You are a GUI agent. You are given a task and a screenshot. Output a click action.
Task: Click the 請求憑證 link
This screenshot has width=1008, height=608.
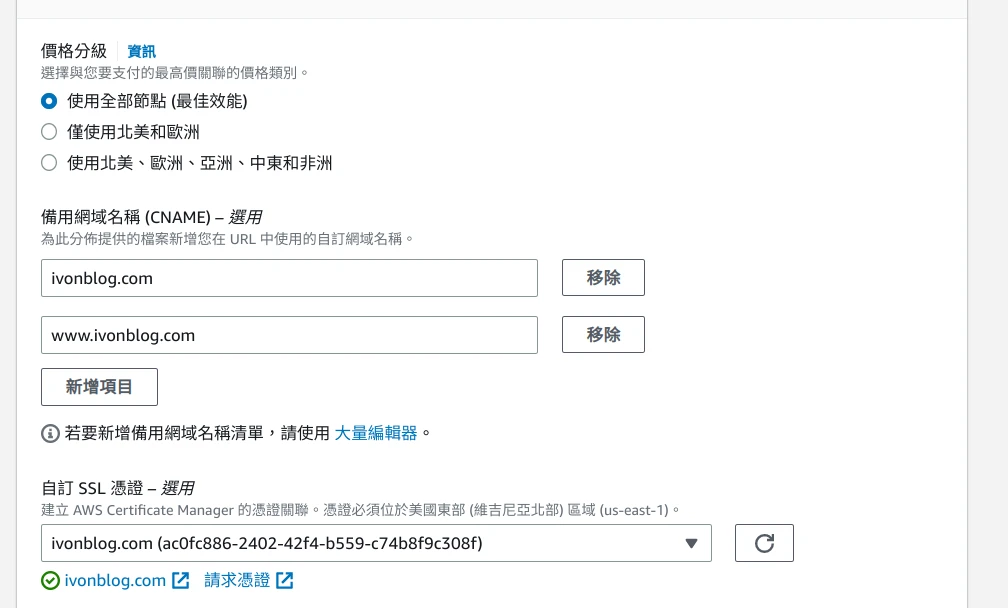[237, 580]
